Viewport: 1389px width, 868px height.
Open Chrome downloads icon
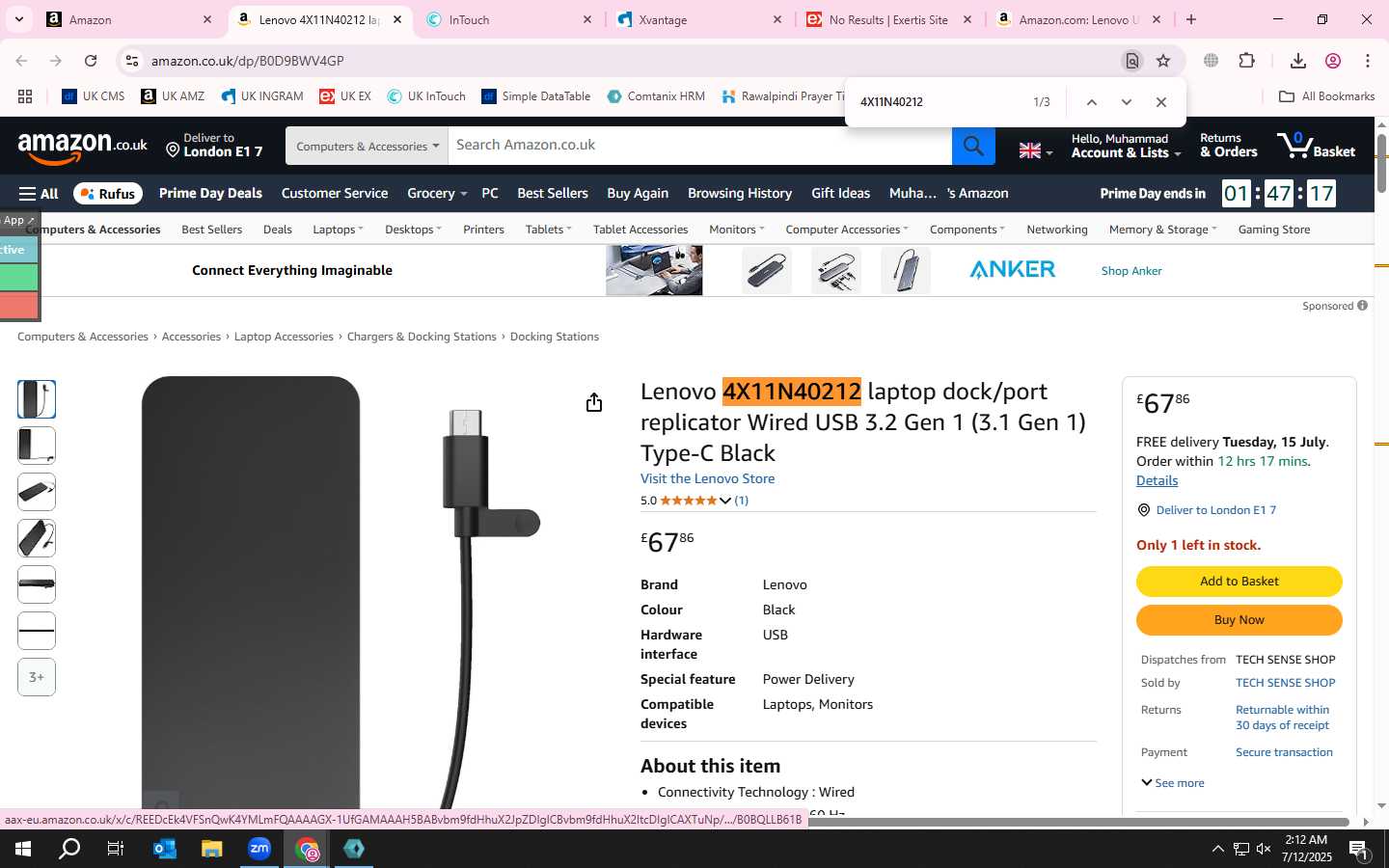[1297, 61]
